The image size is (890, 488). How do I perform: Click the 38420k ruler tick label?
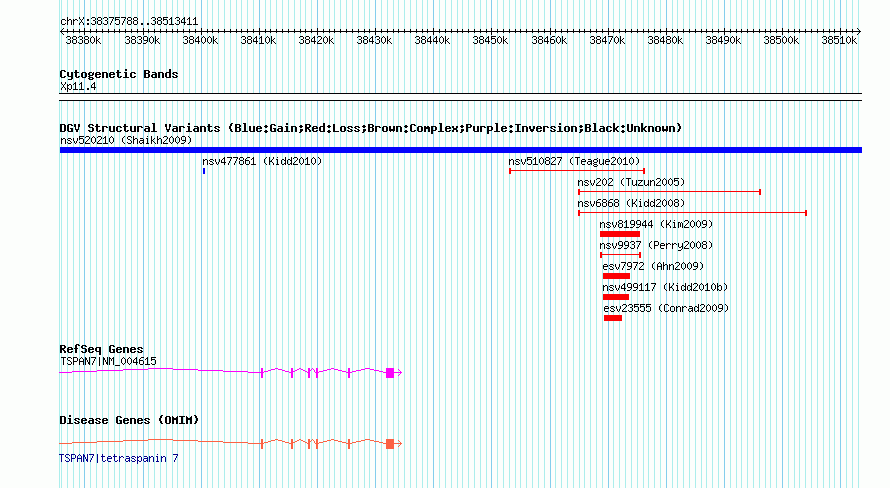click(316, 40)
